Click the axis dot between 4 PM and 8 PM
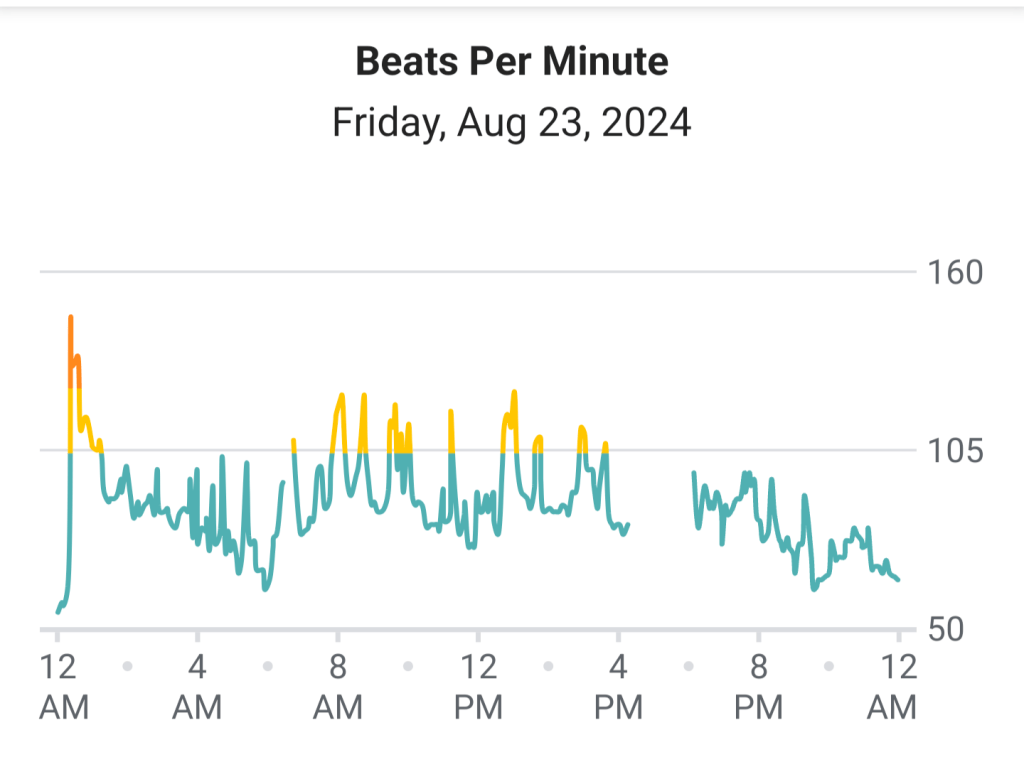This screenshot has height=762, width=1024. point(688,665)
